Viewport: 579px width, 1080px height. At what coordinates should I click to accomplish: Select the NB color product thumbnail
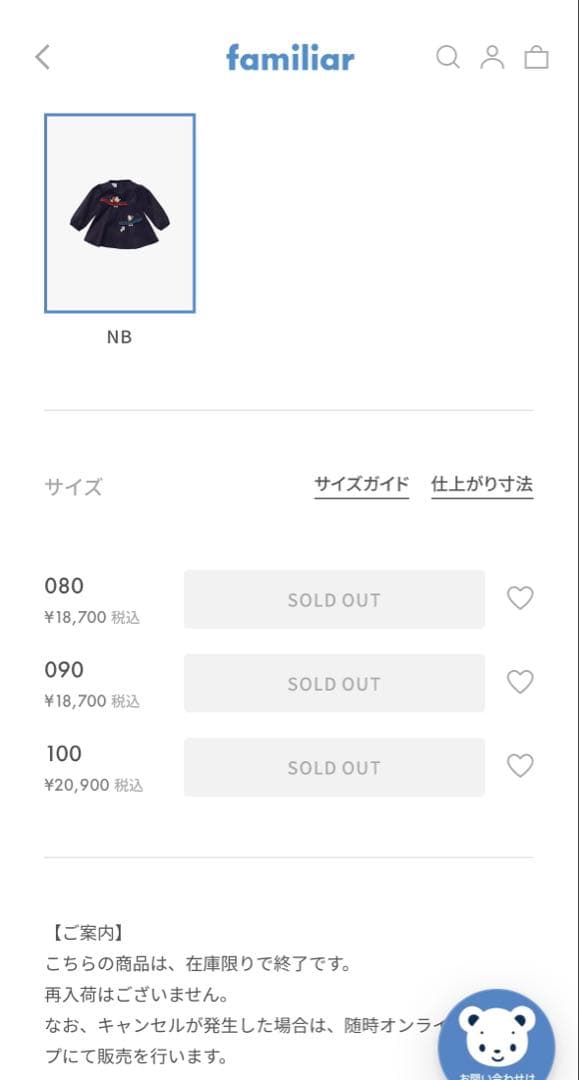120,212
